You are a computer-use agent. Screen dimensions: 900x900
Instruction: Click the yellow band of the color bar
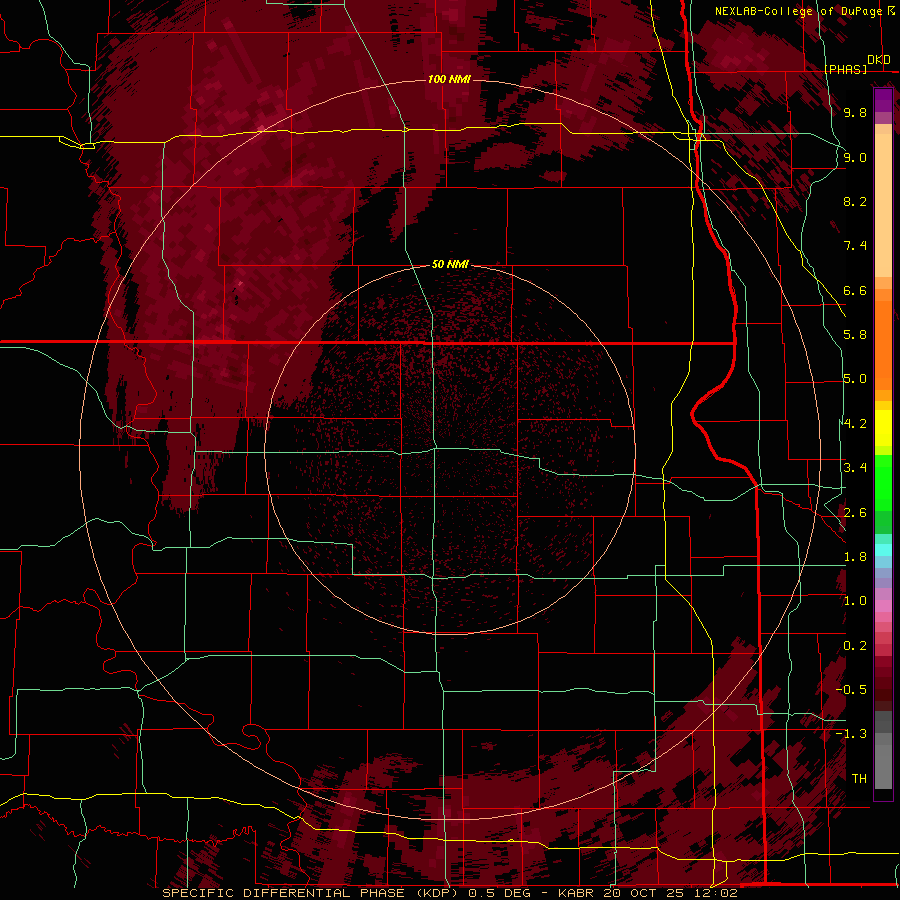883,428
